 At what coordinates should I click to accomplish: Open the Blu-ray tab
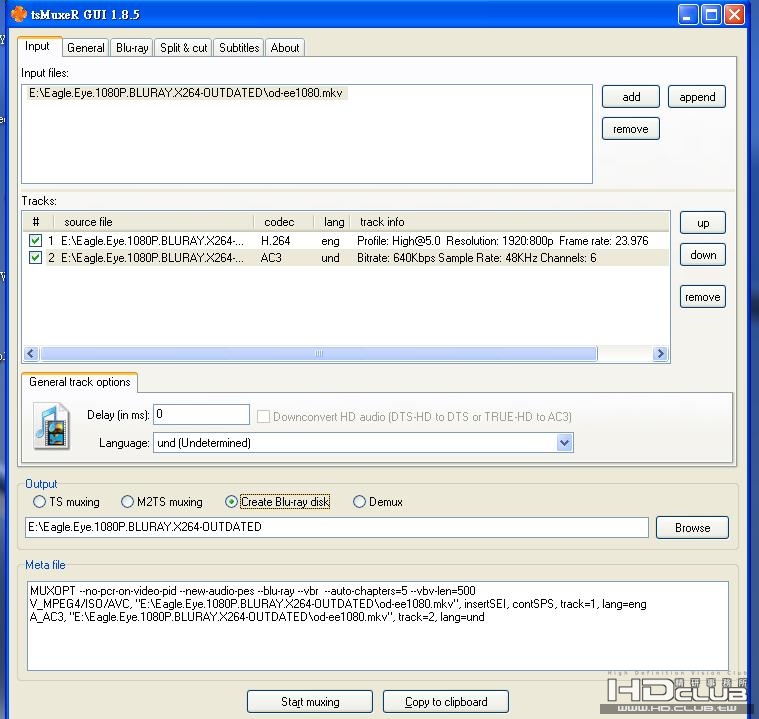(x=132, y=48)
